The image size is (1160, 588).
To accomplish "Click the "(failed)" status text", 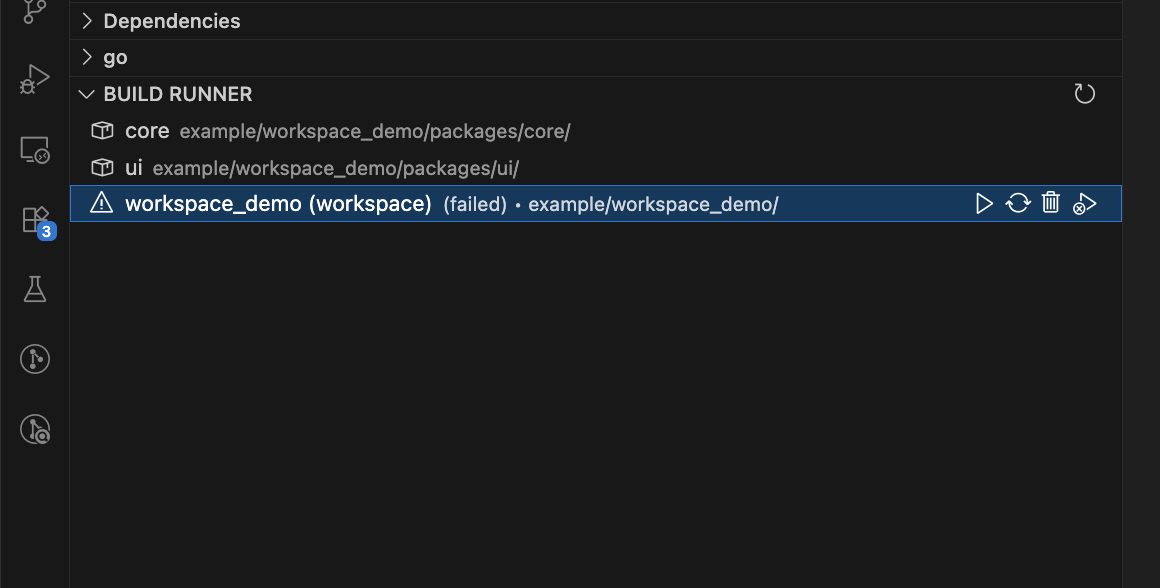I will 475,204.
